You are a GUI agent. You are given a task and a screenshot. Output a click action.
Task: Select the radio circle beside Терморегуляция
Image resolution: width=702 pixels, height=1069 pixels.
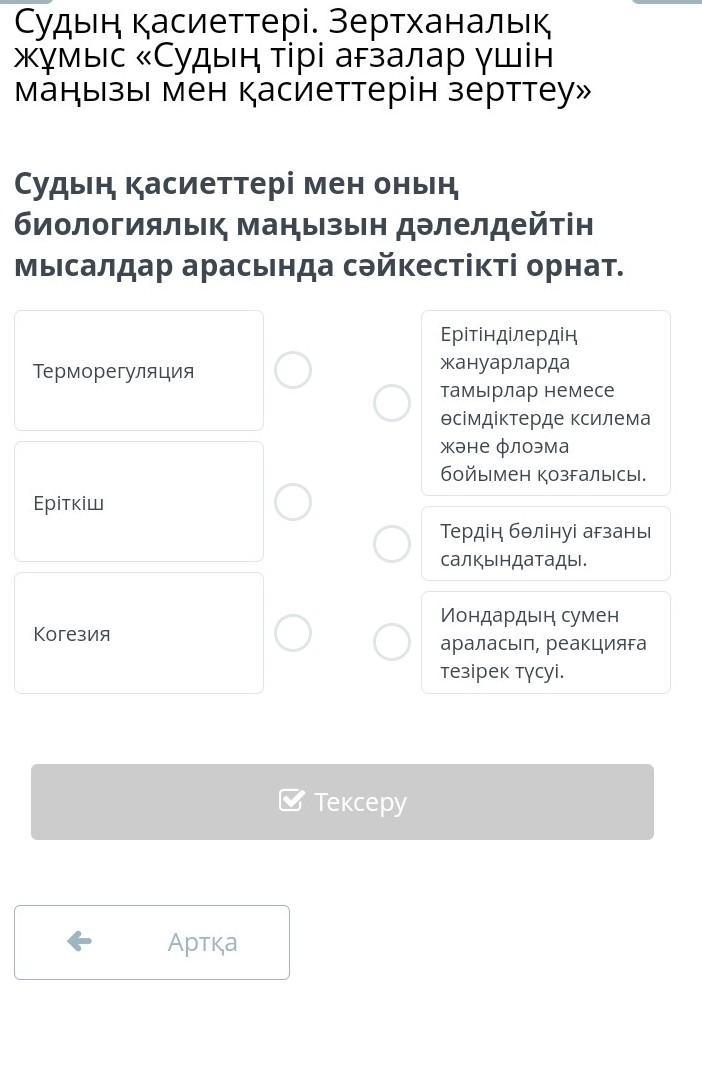coord(293,370)
